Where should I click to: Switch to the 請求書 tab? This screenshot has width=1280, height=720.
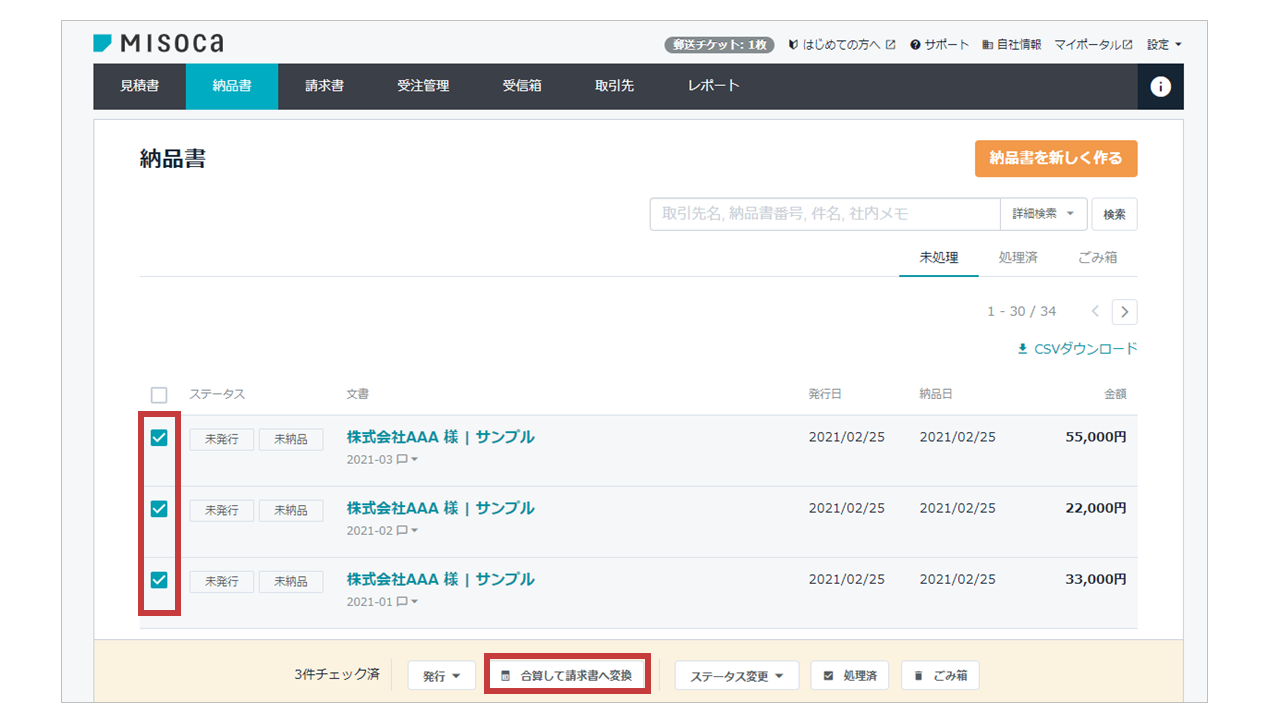click(x=325, y=86)
